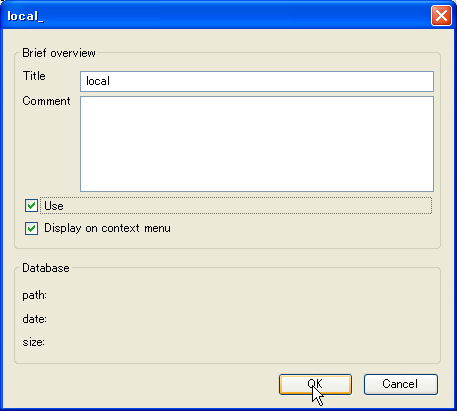Click the Display on context menu label
The height and width of the screenshot is (411, 457).
click(107, 228)
